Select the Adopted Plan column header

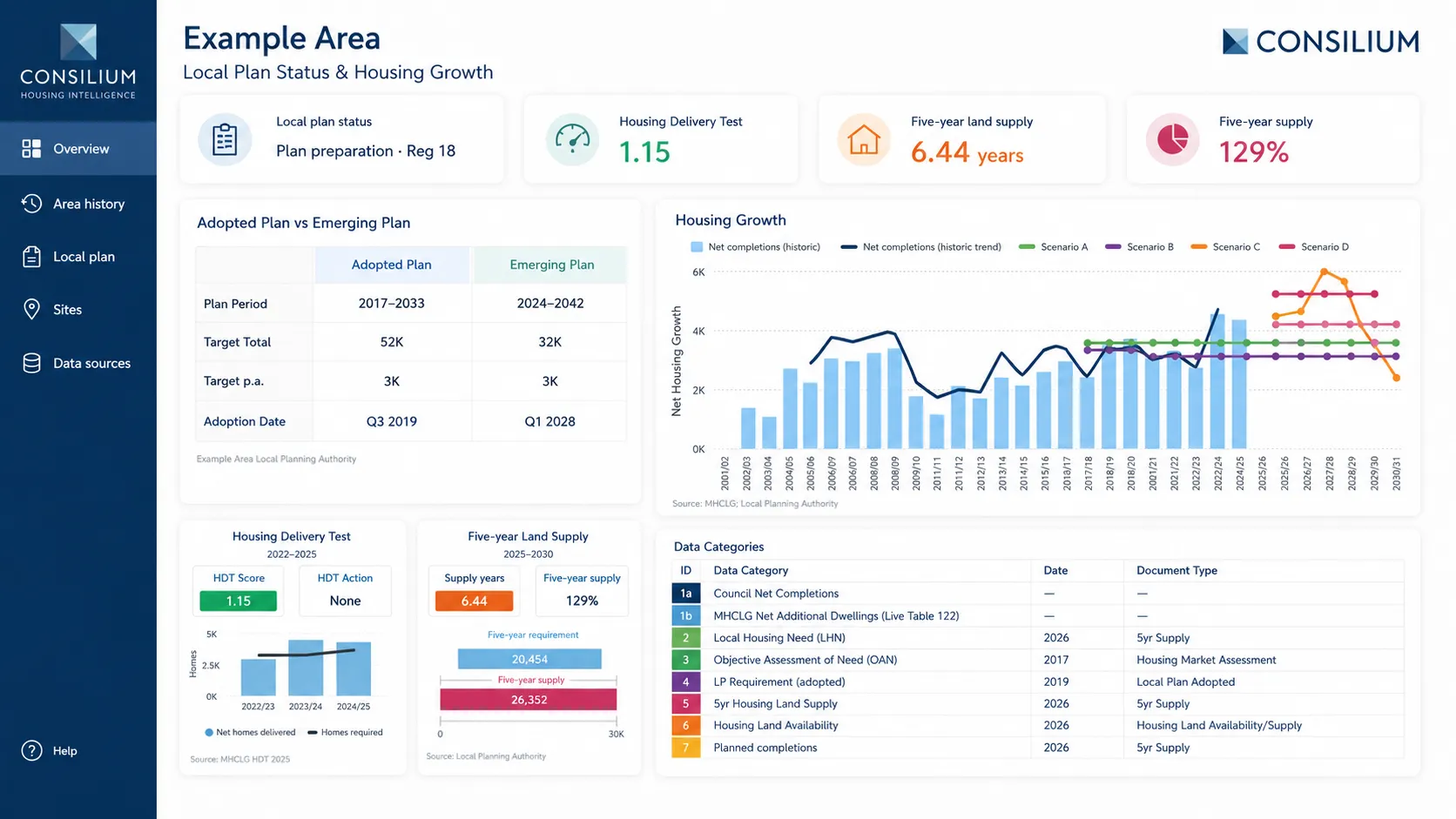pyautogui.click(x=392, y=265)
